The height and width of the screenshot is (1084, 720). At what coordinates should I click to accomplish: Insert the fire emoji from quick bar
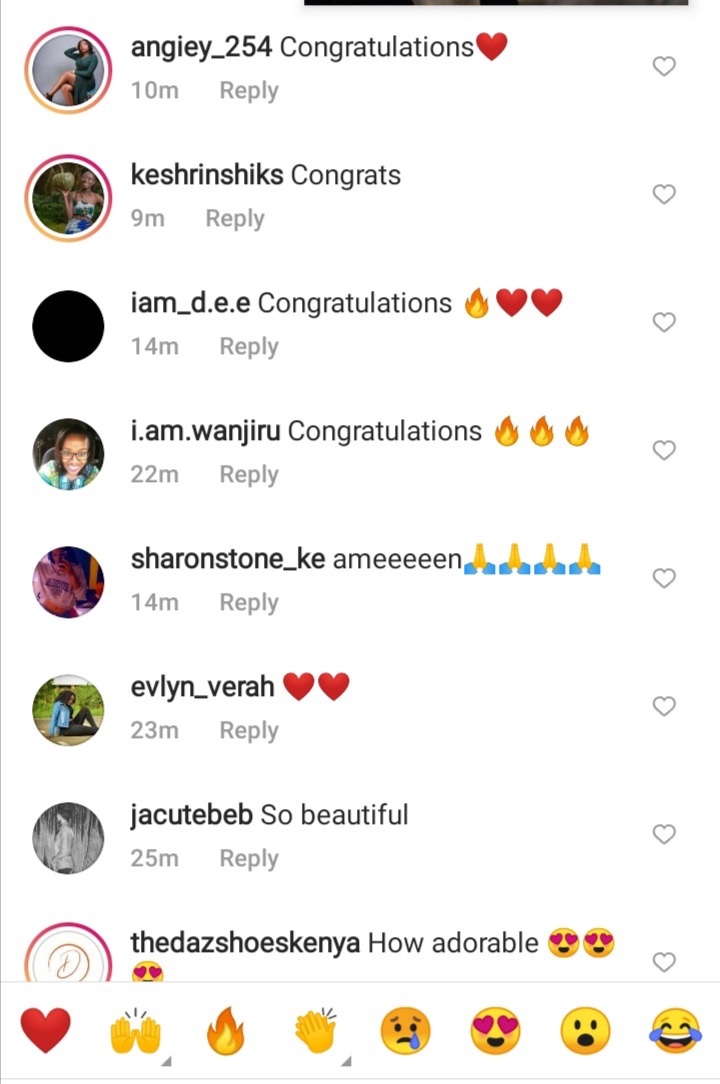(225, 1030)
